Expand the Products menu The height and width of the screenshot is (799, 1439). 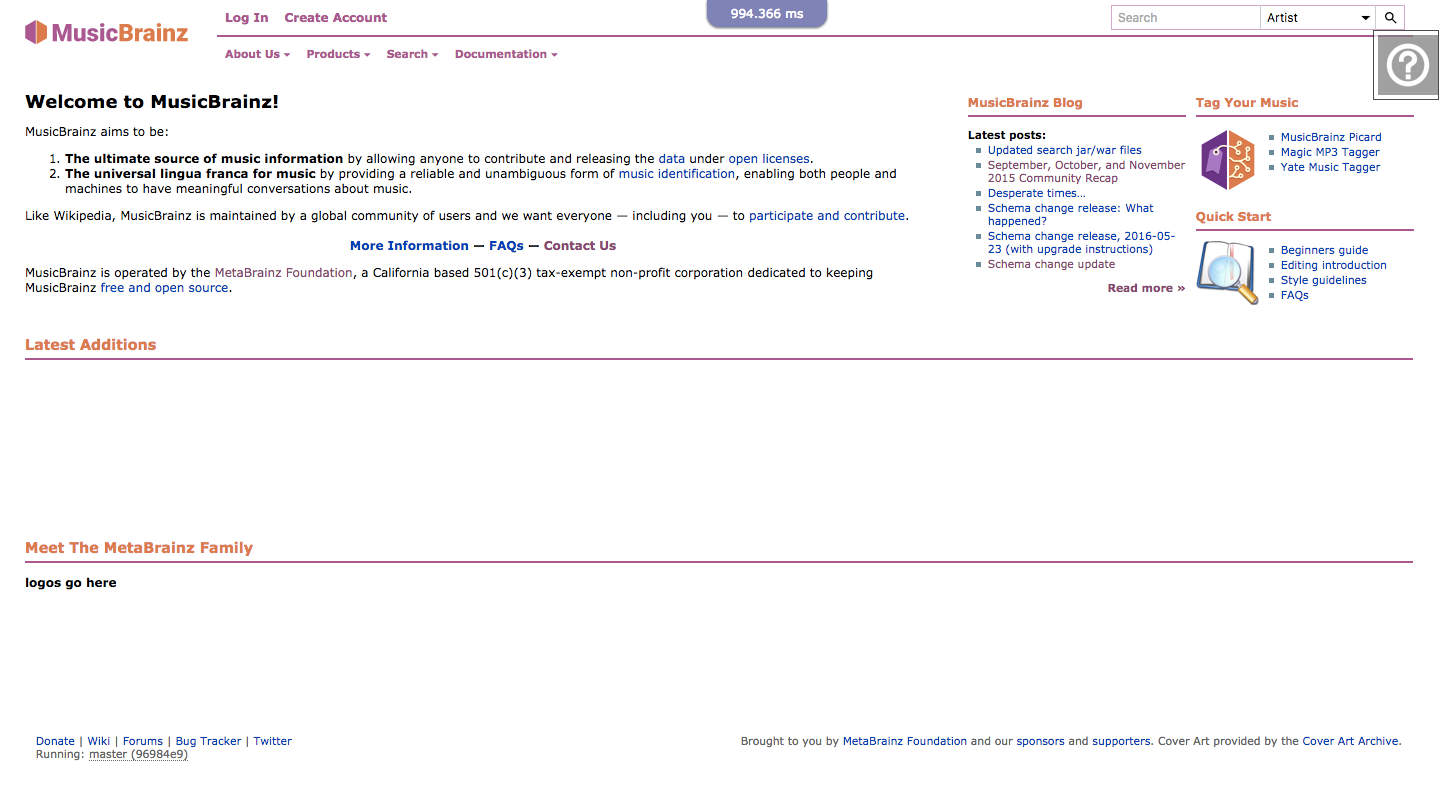[x=338, y=54]
